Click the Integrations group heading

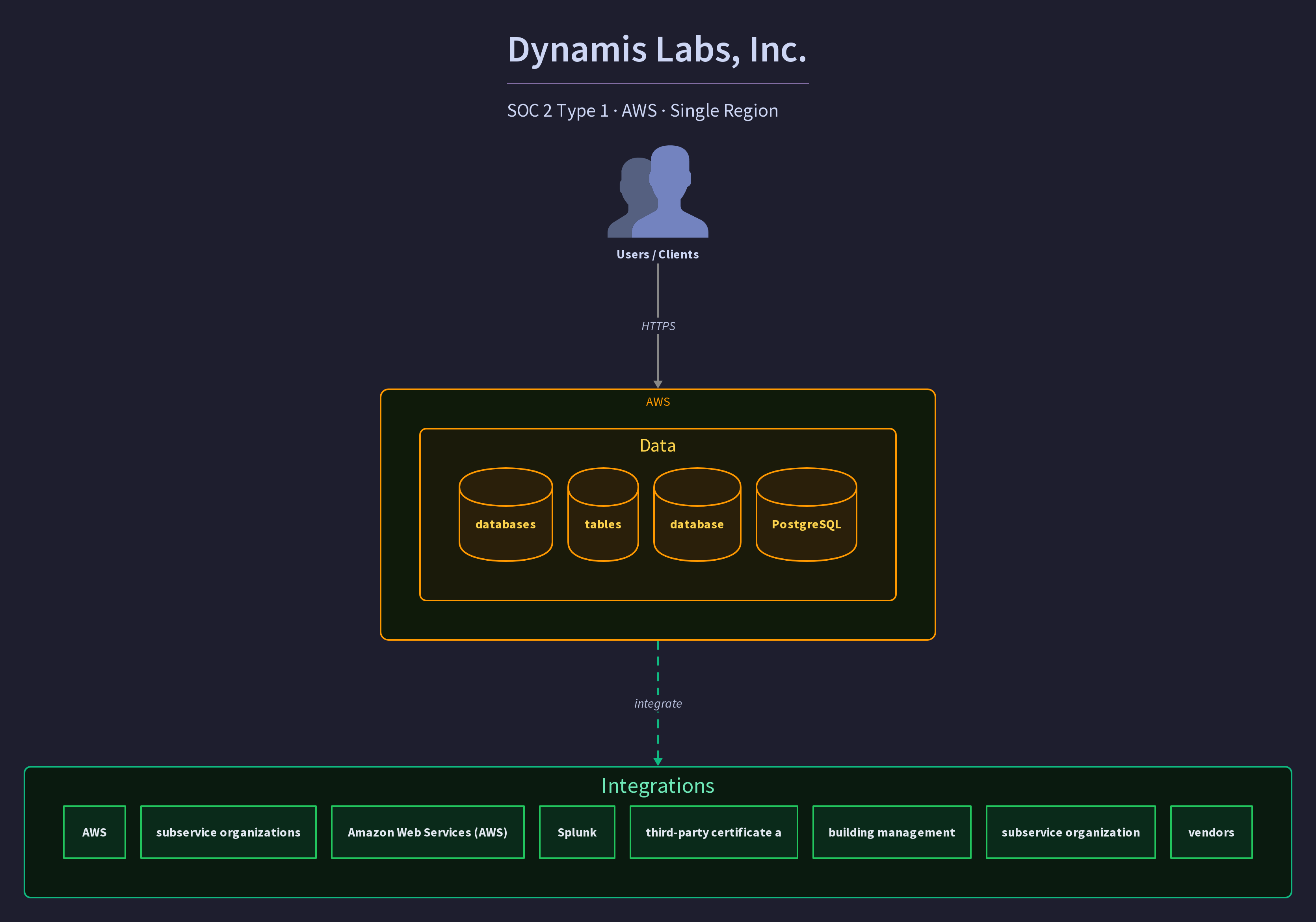pos(658,786)
